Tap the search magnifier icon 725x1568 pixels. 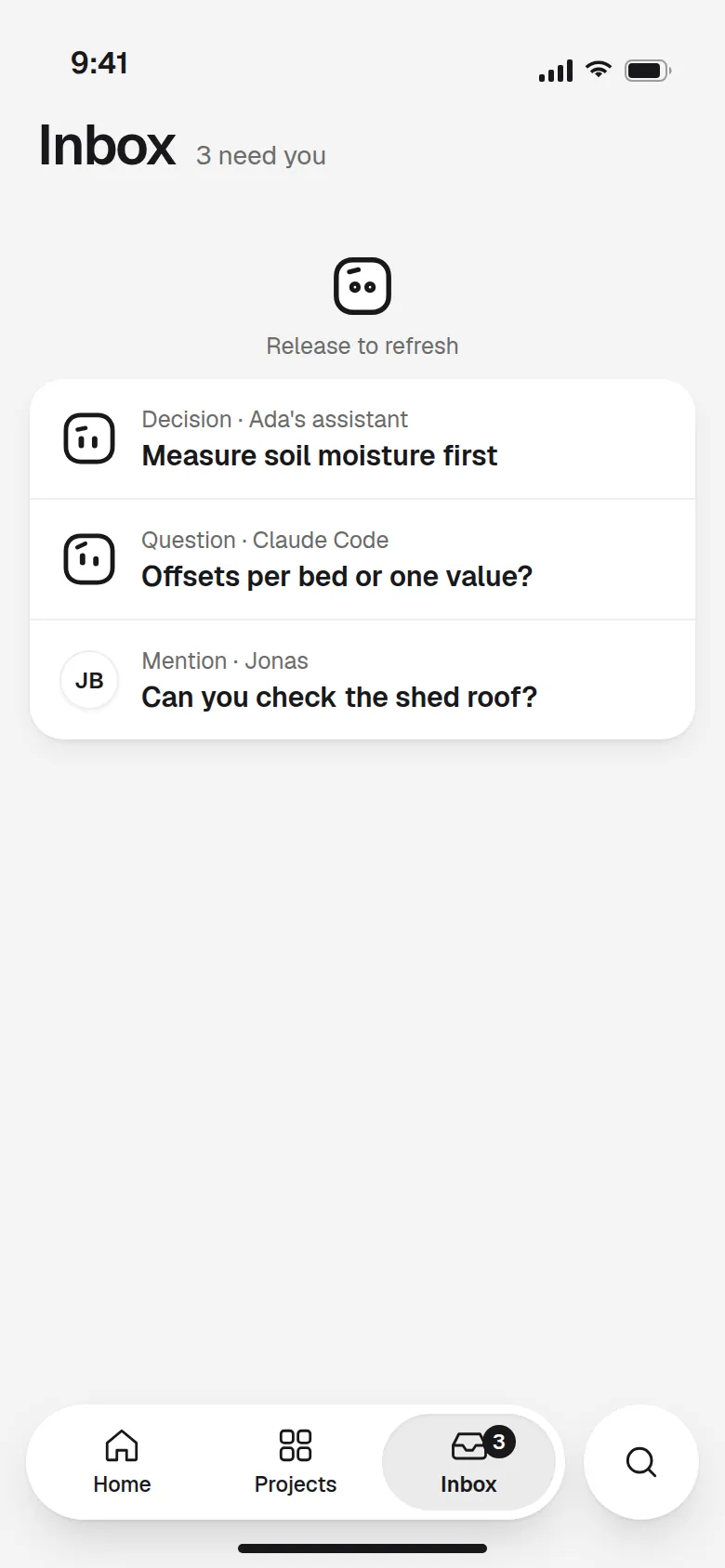(x=641, y=1462)
